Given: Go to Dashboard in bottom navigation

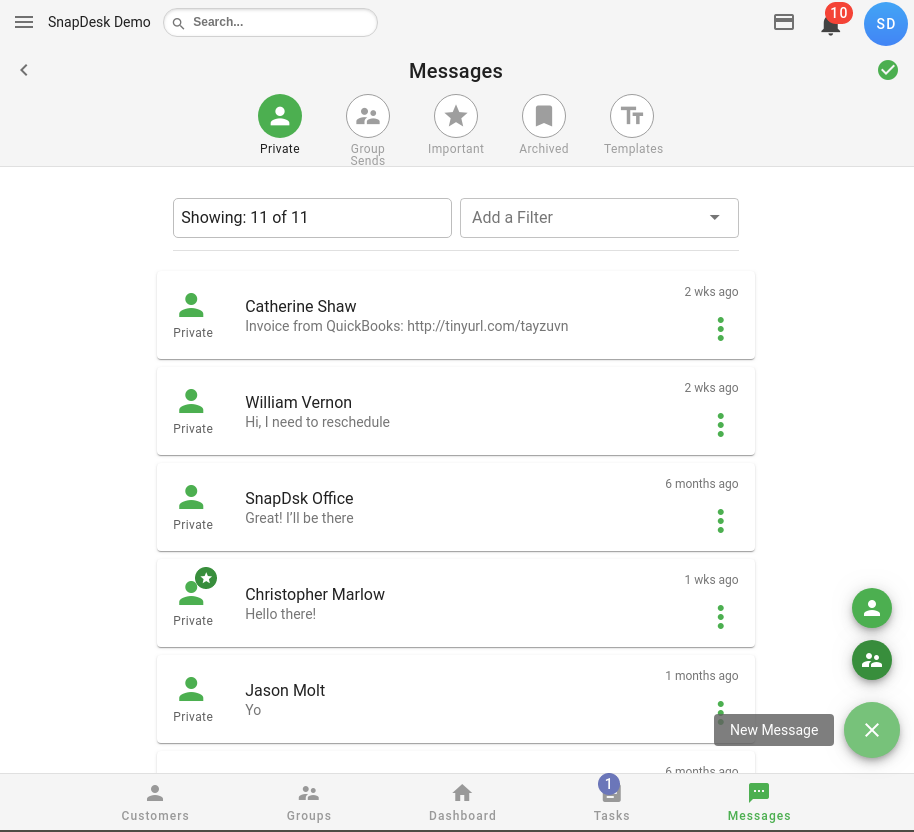Looking at the screenshot, I should 462,803.
